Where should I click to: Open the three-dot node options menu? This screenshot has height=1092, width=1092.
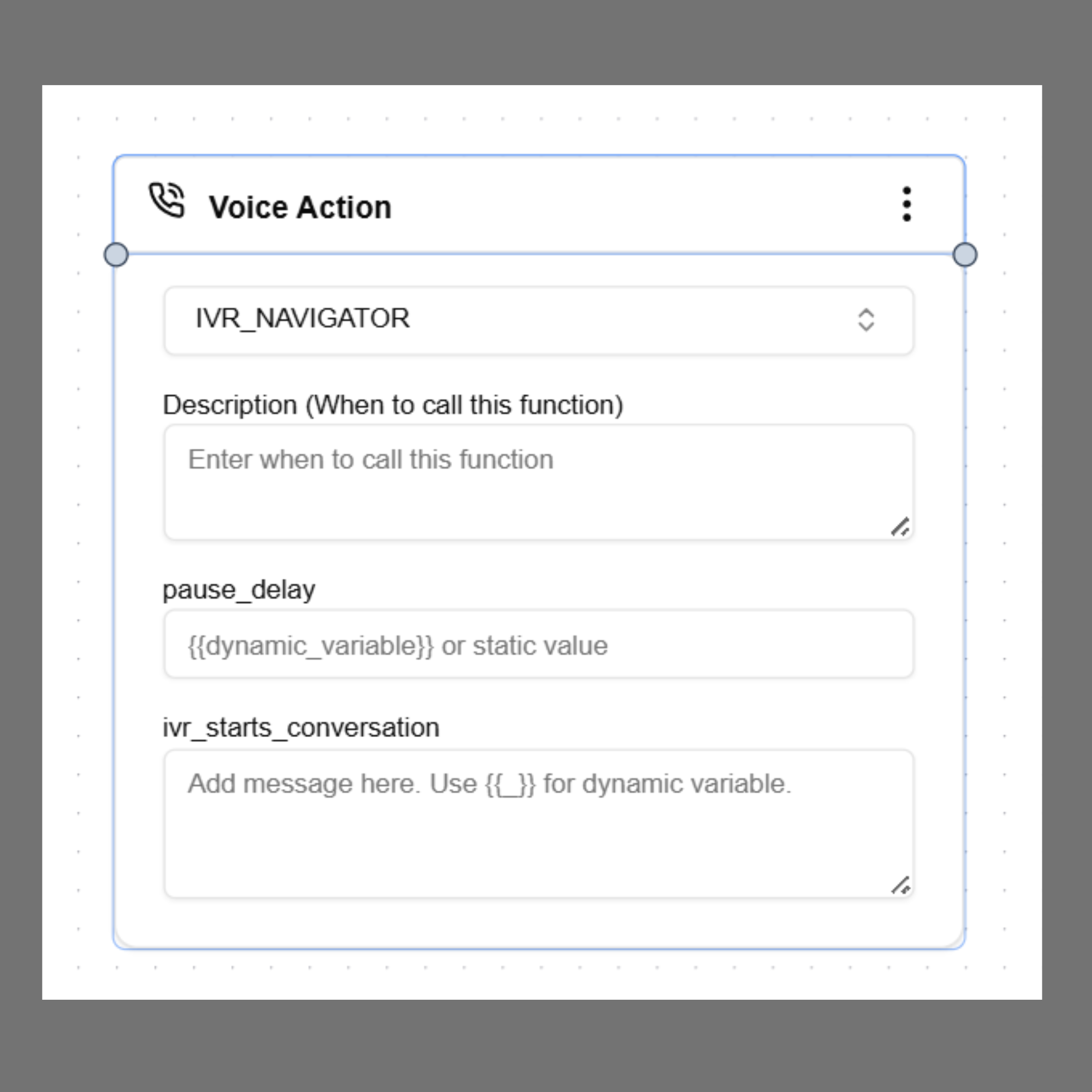pos(906,204)
